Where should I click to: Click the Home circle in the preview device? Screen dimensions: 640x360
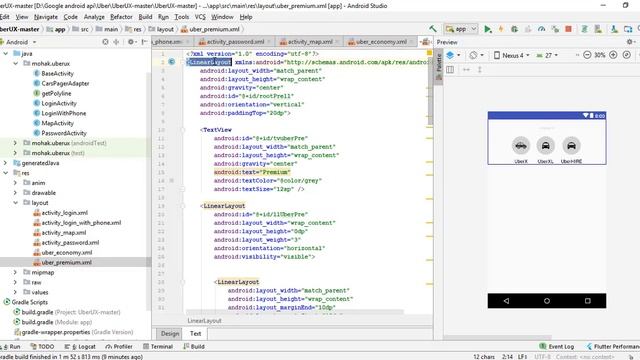tap(547, 301)
